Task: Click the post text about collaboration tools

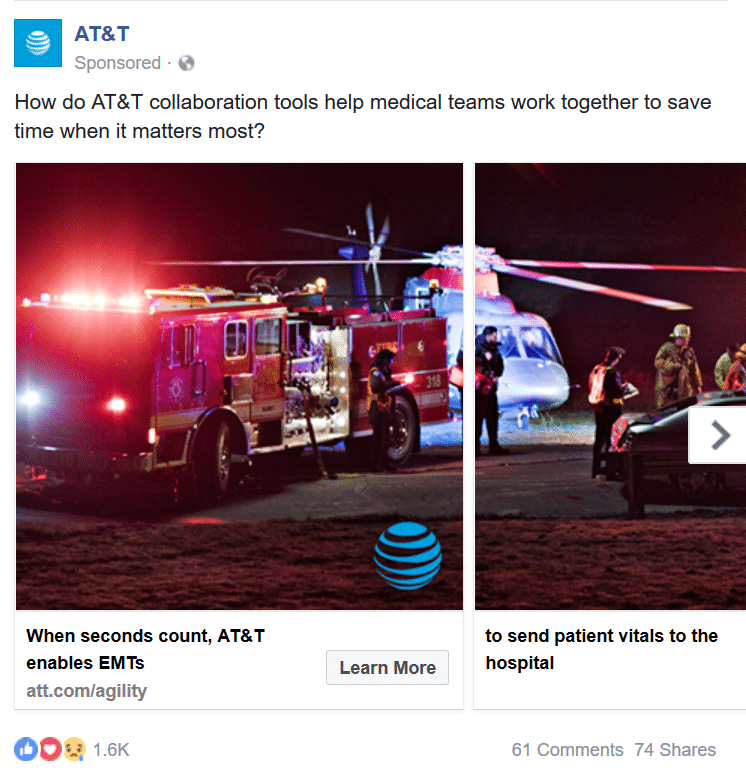Action: (x=363, y=117)
